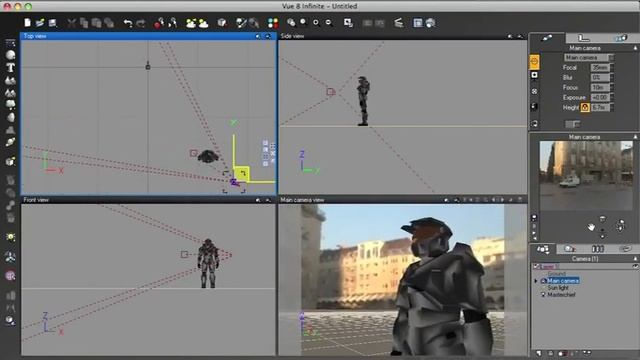Select Sun light in the object list
The width and height of the screenshot is (640, 360).
tap(558, 288)
